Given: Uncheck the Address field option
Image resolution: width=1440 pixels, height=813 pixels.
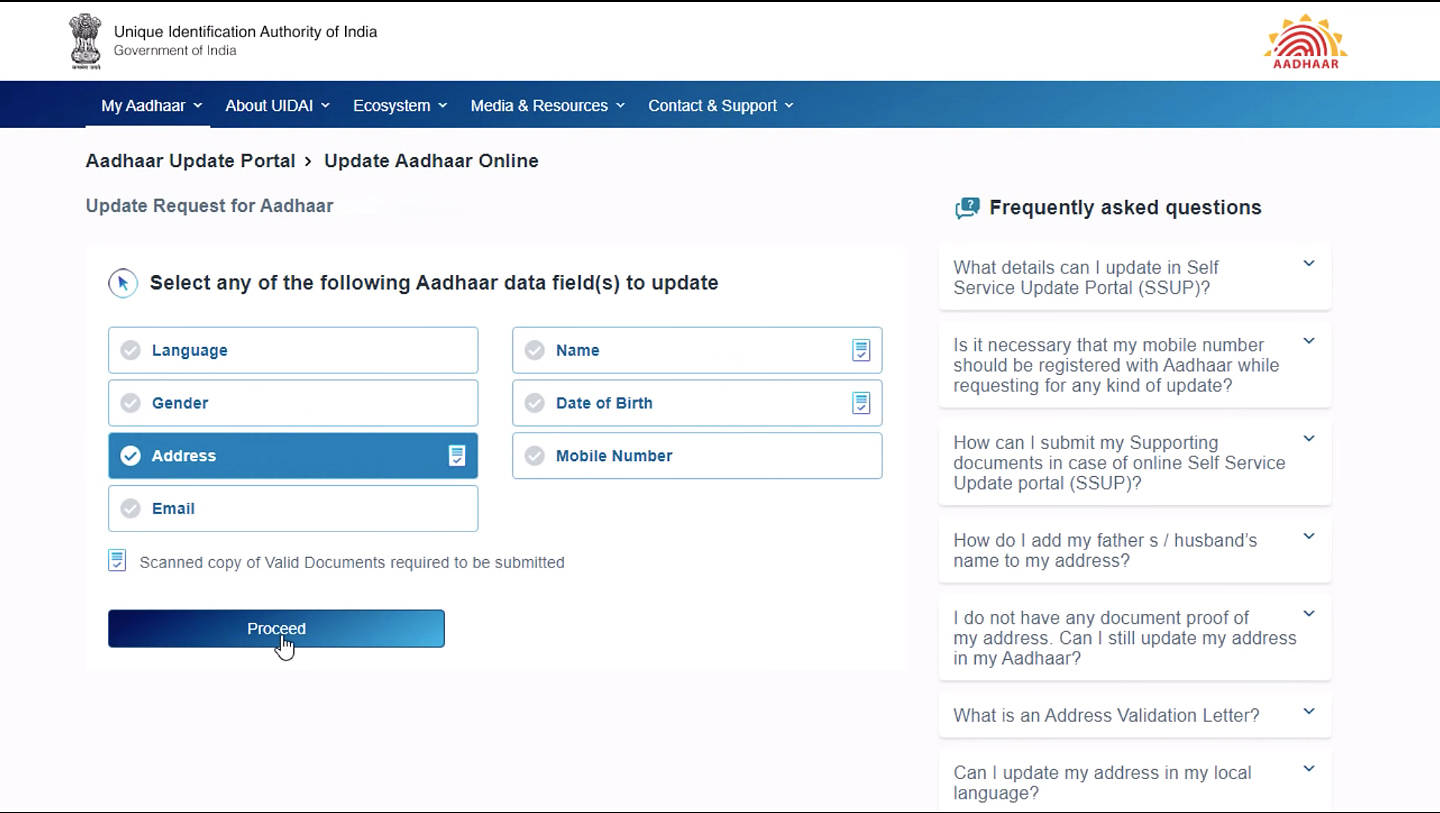Looking at the screenshot, I should (x=131, y=456).
